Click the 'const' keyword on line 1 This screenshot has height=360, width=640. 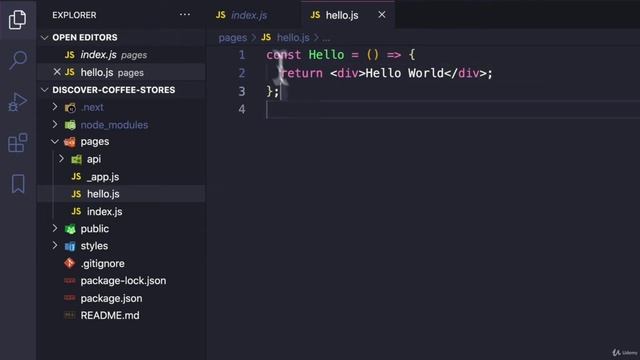(284, 55)
